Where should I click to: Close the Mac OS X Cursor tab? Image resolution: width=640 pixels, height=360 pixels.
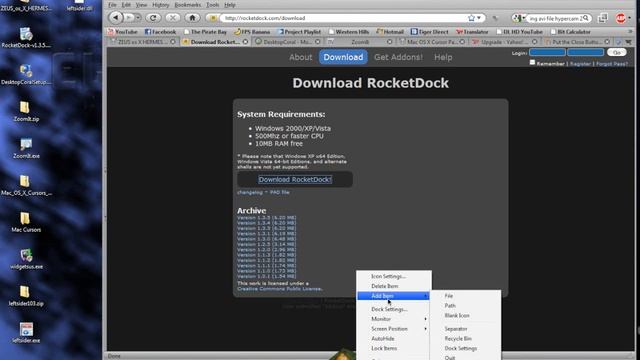(x=462, y=42)
